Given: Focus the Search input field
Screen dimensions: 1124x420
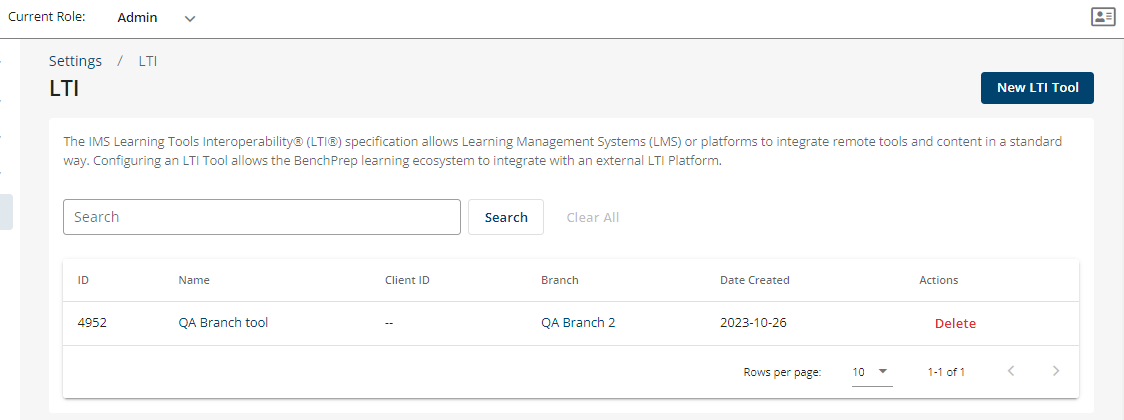Looking at the screenshot, I should (262, 217).
